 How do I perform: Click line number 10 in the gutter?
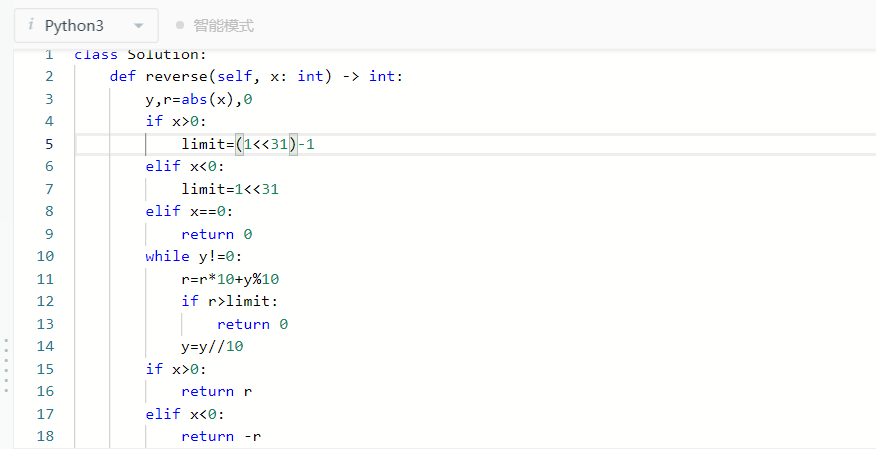[x=45, y=256]
